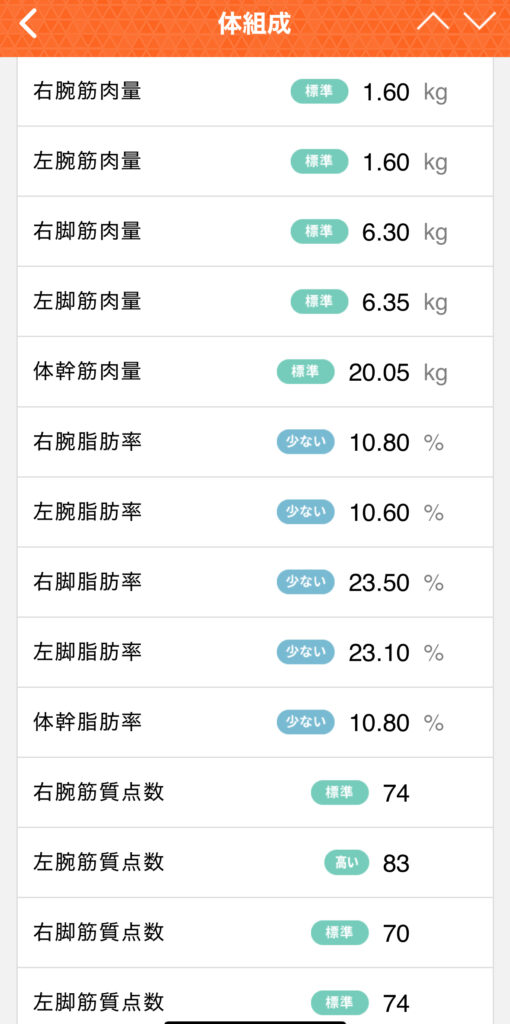The image size is (510, 1024).
Task: Go to previous record with up chevron
Action: click(x=433, y=22)
